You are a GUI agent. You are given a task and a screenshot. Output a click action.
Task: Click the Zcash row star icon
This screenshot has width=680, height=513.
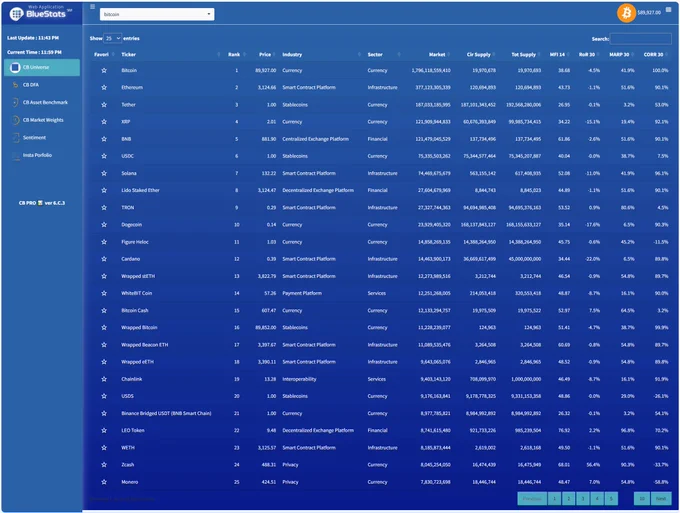[104, 464]
